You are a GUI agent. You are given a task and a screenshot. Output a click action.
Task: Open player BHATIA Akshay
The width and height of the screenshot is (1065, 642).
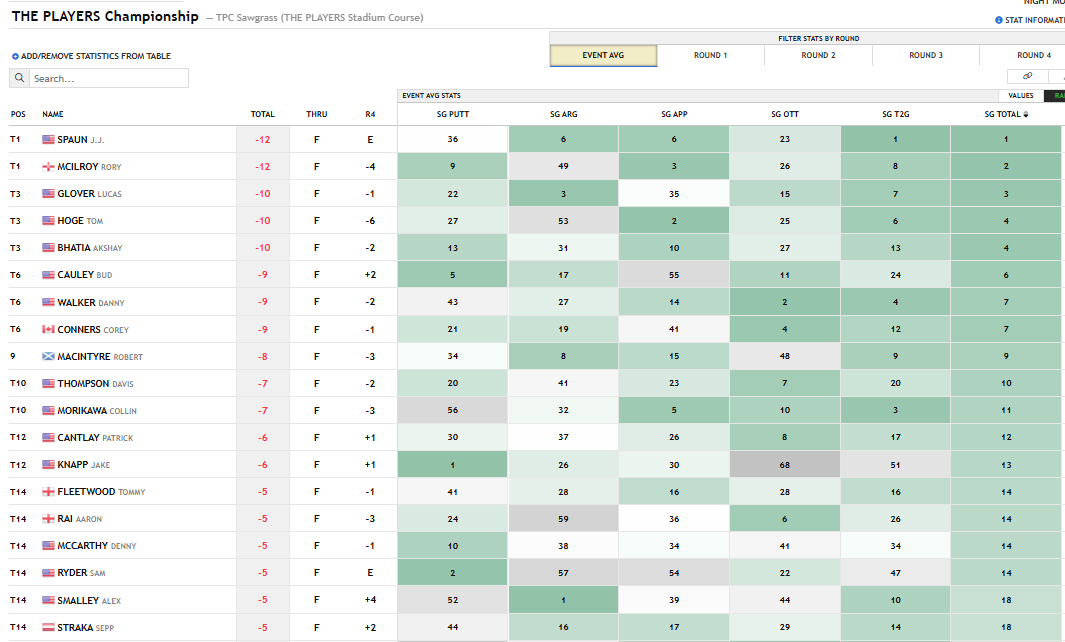coord(90,248)
